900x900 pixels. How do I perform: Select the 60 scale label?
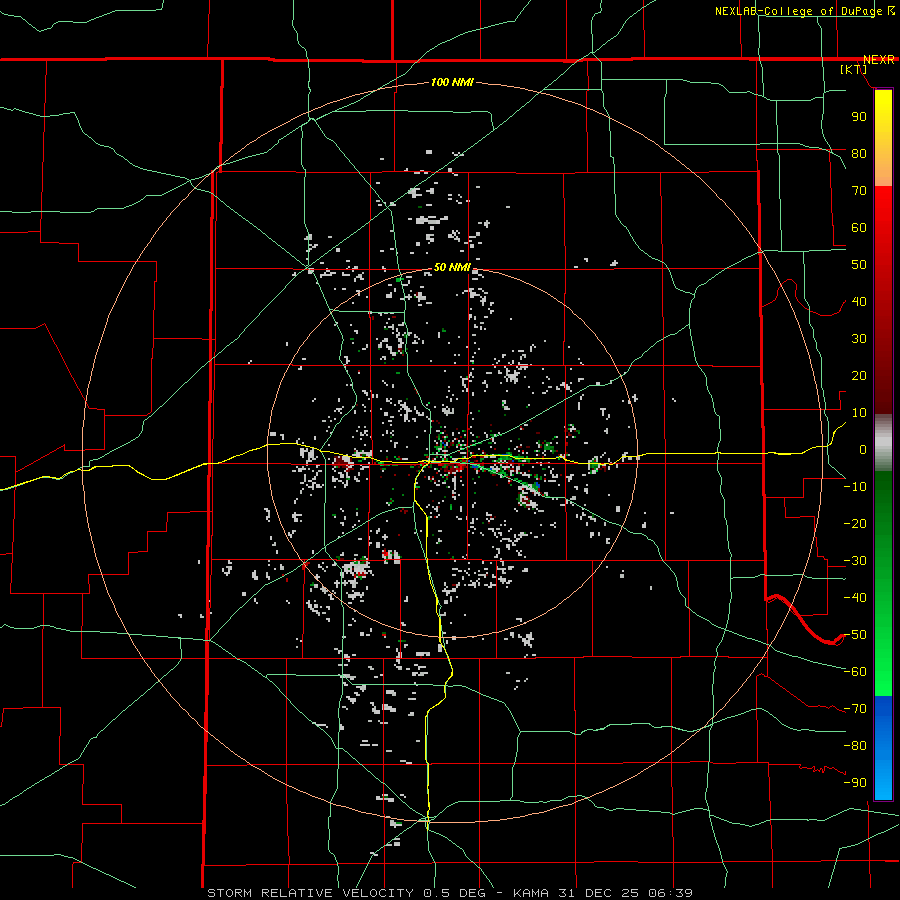click(859, 228)
